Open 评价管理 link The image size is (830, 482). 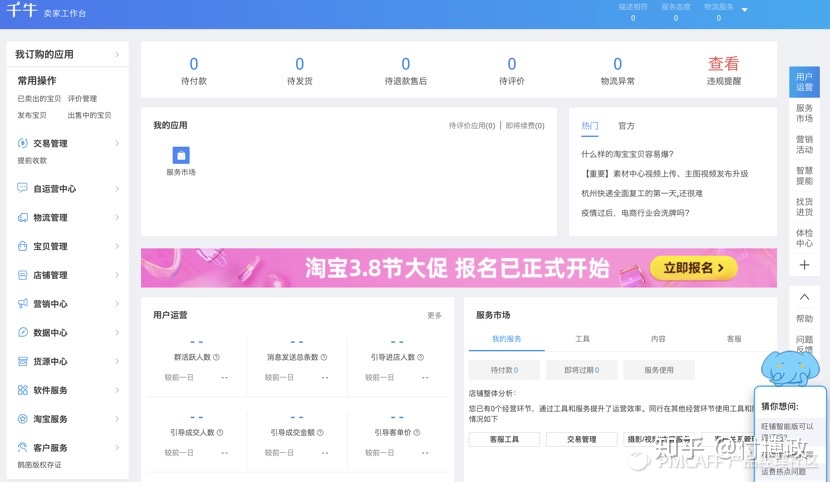pos(82,99)
